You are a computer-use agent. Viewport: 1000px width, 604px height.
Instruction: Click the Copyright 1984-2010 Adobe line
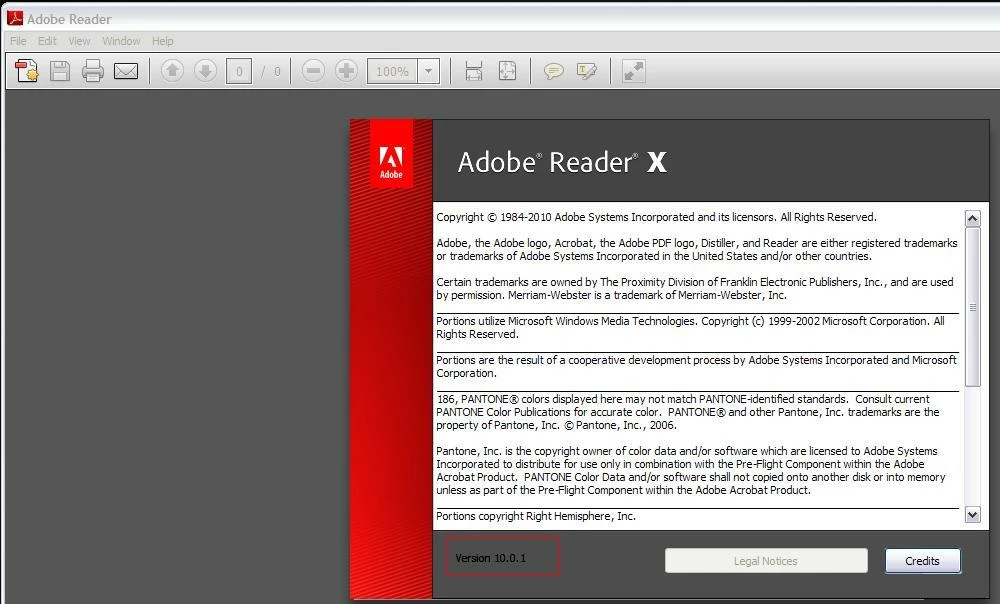pyautogui.click(x=656, y=217)
